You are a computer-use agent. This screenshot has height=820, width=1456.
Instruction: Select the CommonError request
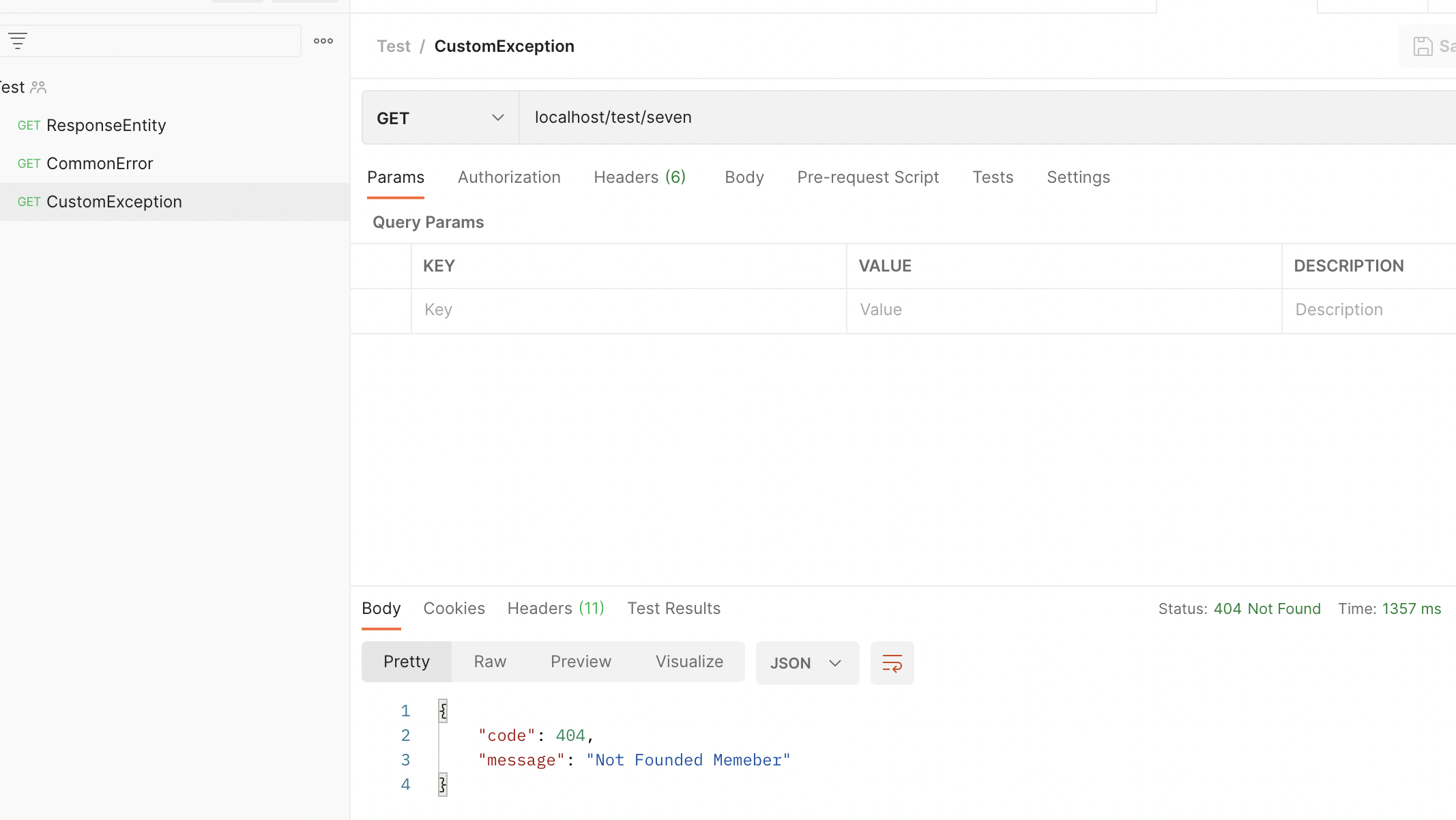coord(100,164)
